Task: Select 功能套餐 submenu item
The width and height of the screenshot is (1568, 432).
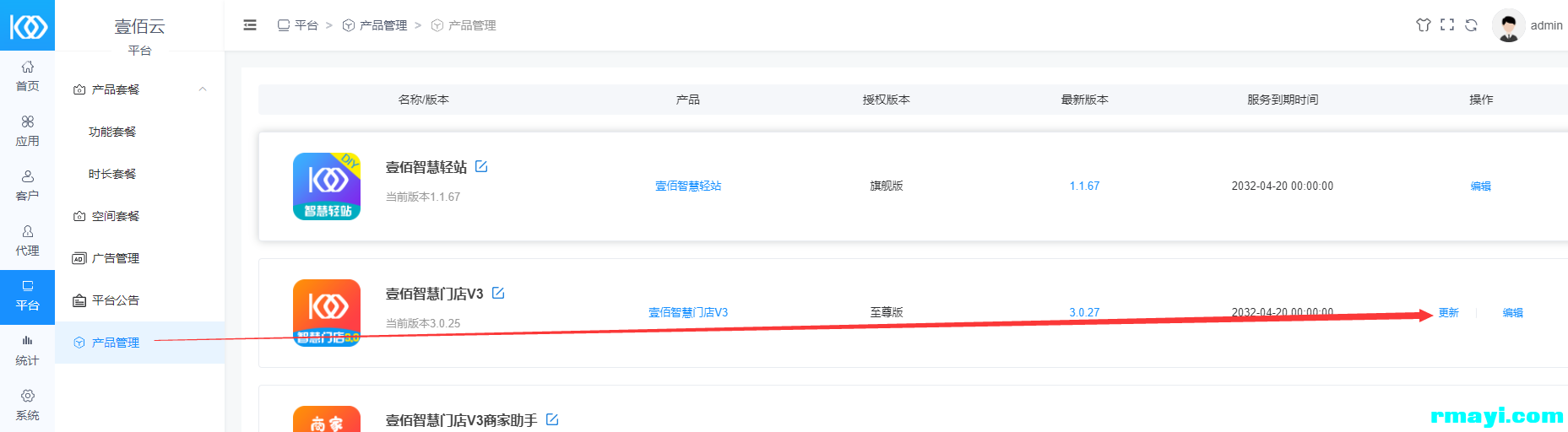Action: tap(112, 132)
